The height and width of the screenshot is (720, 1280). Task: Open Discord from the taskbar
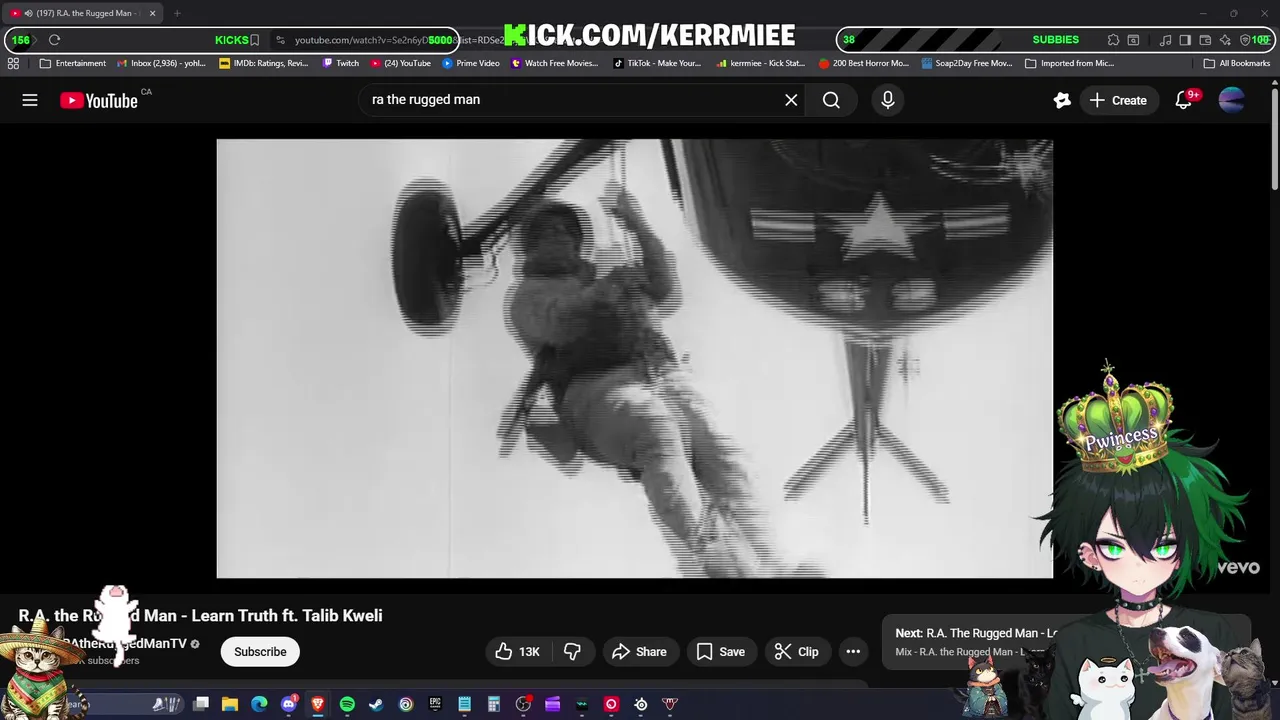pyautogui.click(x=289, y=704)
